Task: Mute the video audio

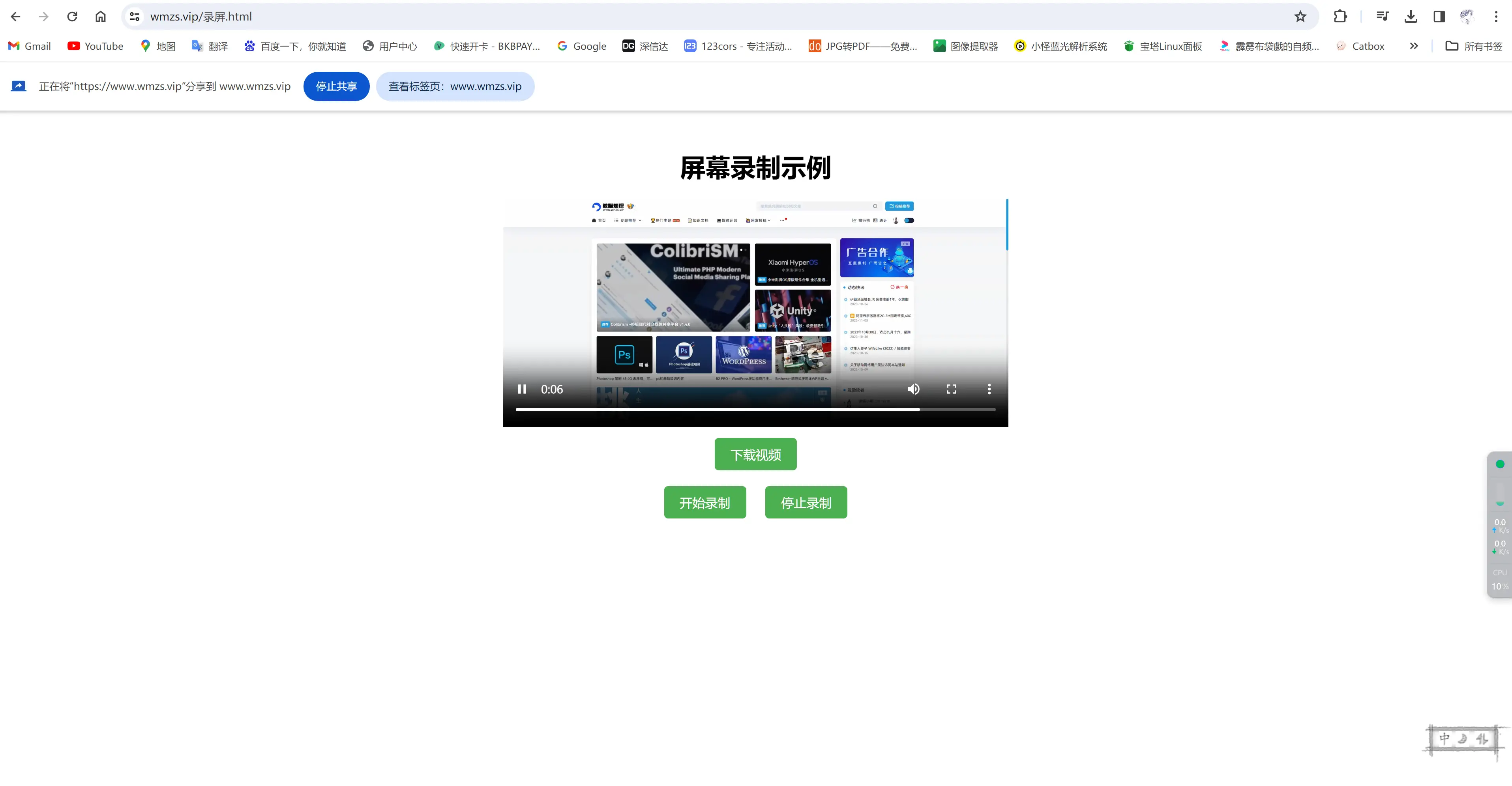Action: [913, 389]
